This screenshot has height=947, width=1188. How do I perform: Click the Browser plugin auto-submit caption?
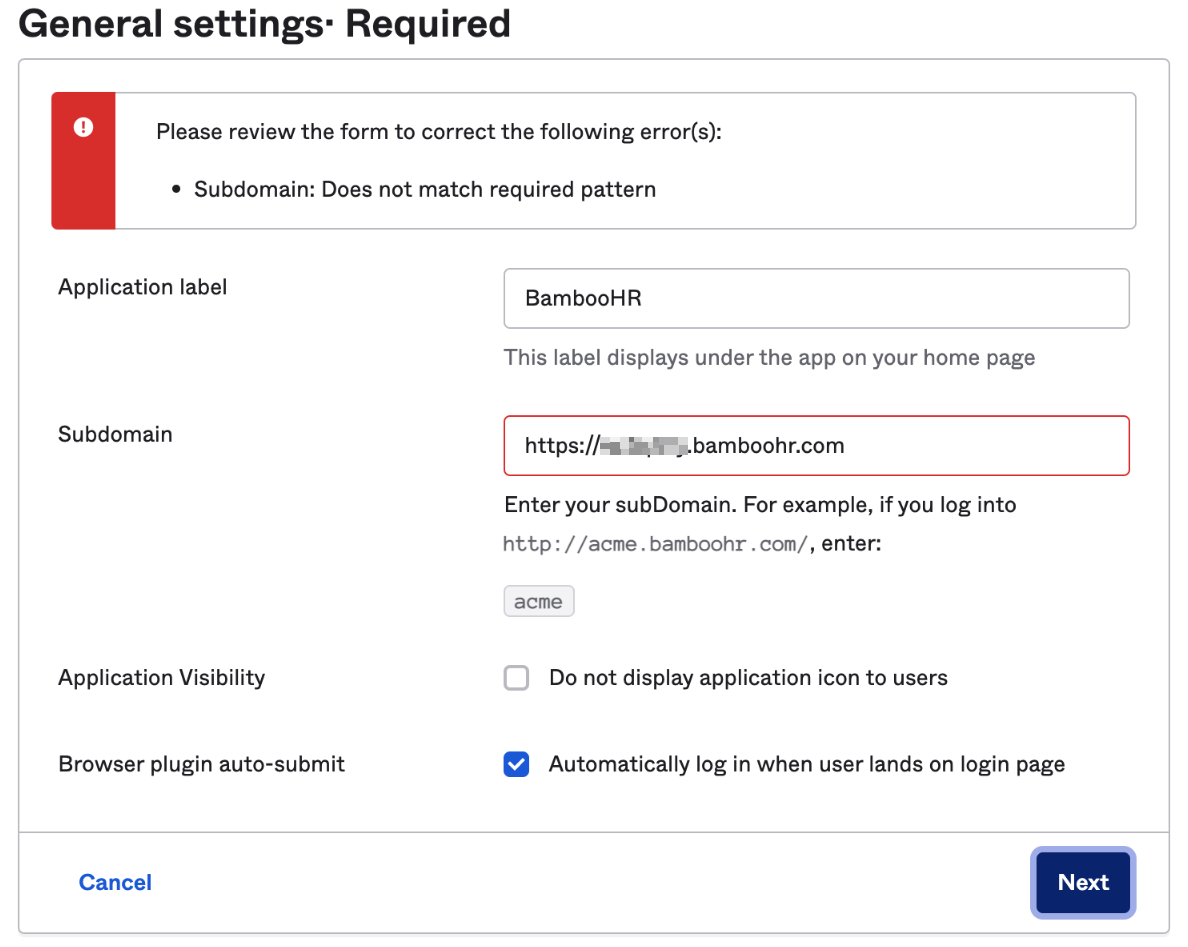(x=201, y=764)
